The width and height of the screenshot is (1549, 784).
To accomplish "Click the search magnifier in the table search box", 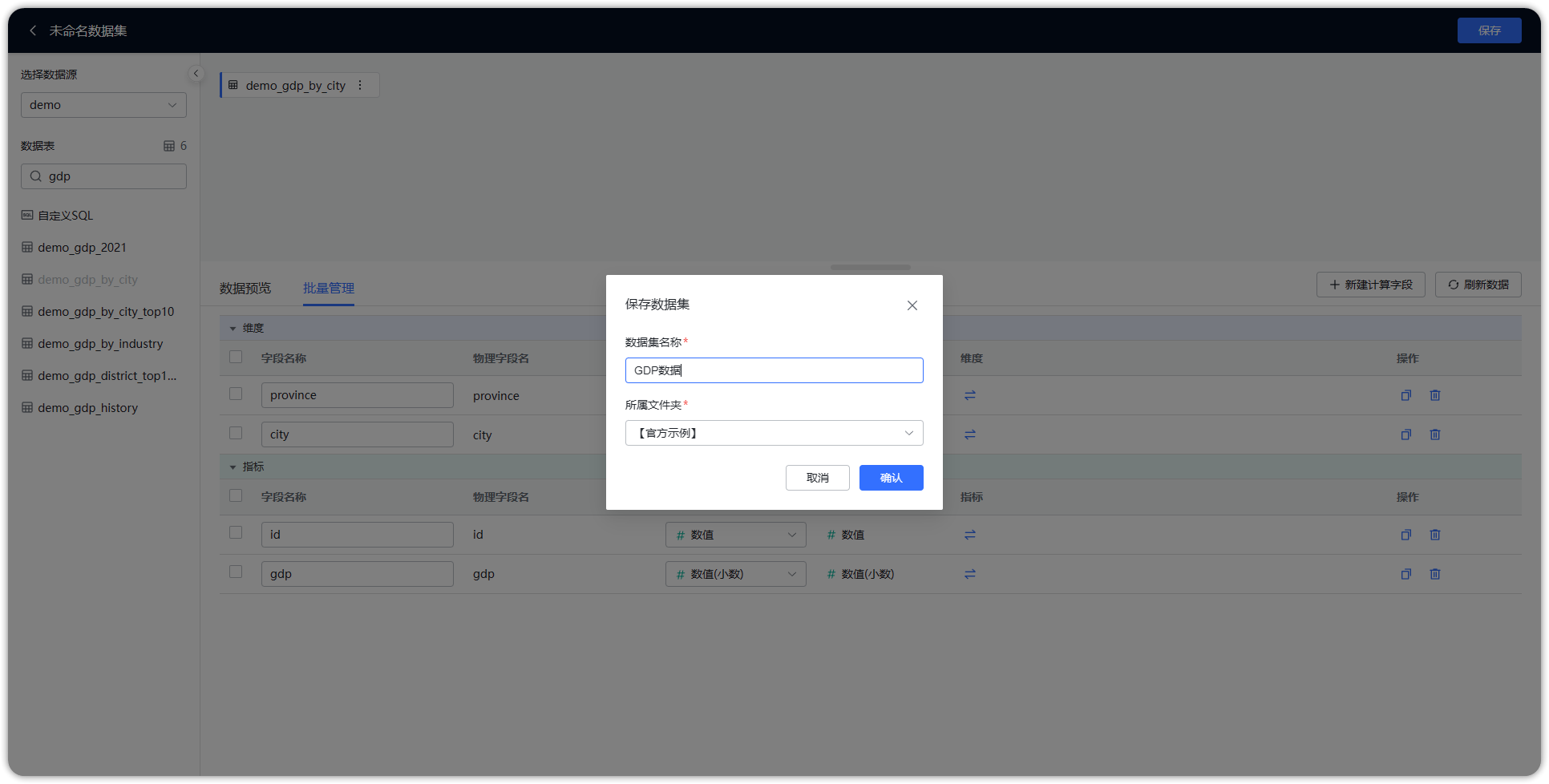I will 35,176.
